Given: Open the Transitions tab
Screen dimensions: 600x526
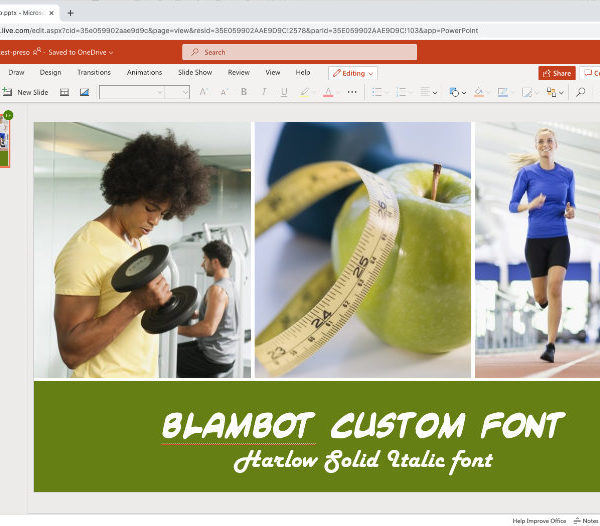Looking at the screenshot, I should tap(94, 72).
